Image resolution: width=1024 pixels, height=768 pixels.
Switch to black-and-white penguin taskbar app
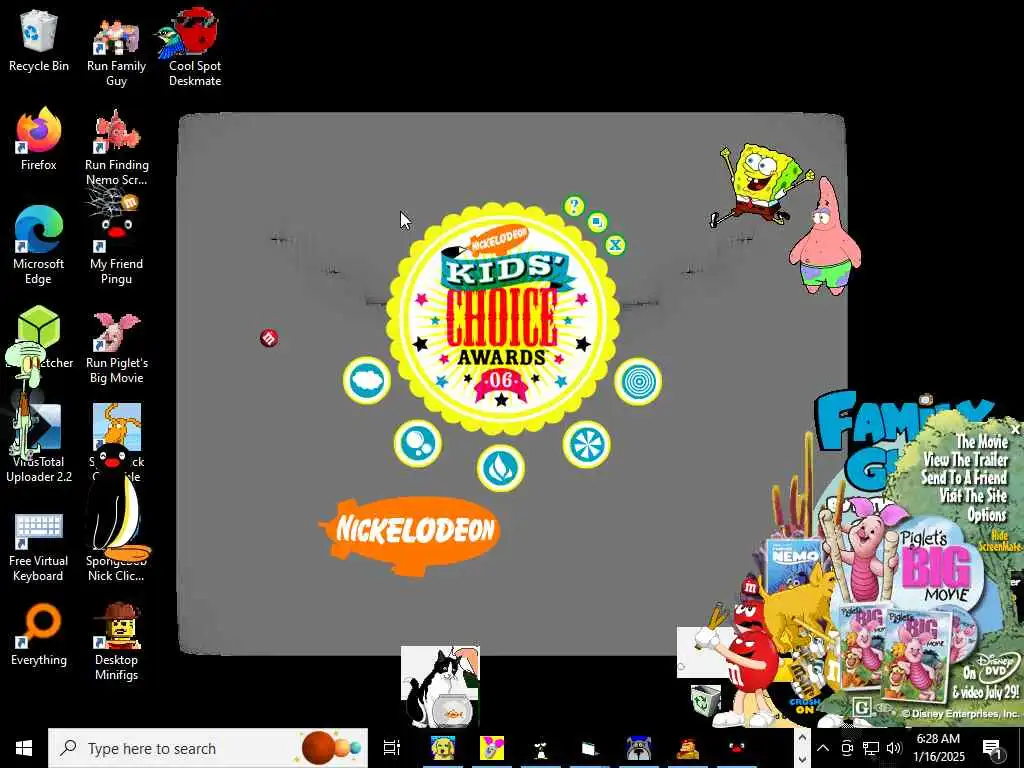[x=541, y=748]
